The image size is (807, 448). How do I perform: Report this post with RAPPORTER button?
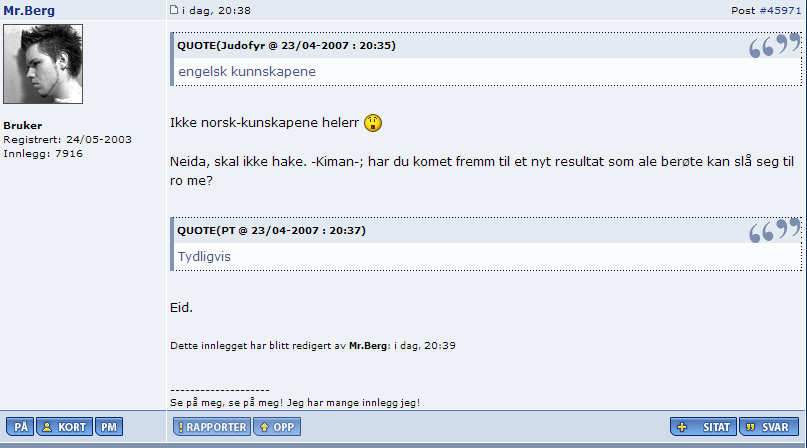pyautogui.click(x=212, y=427)
